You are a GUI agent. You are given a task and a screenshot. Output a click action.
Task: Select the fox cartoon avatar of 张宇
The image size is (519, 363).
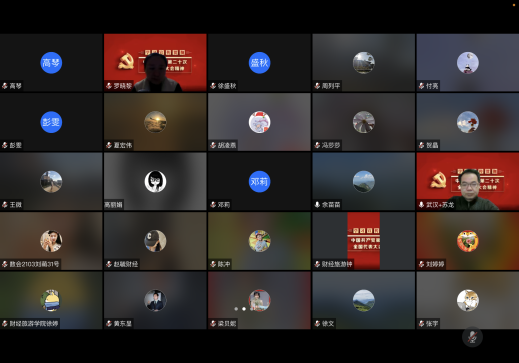[x=468, y=300]
